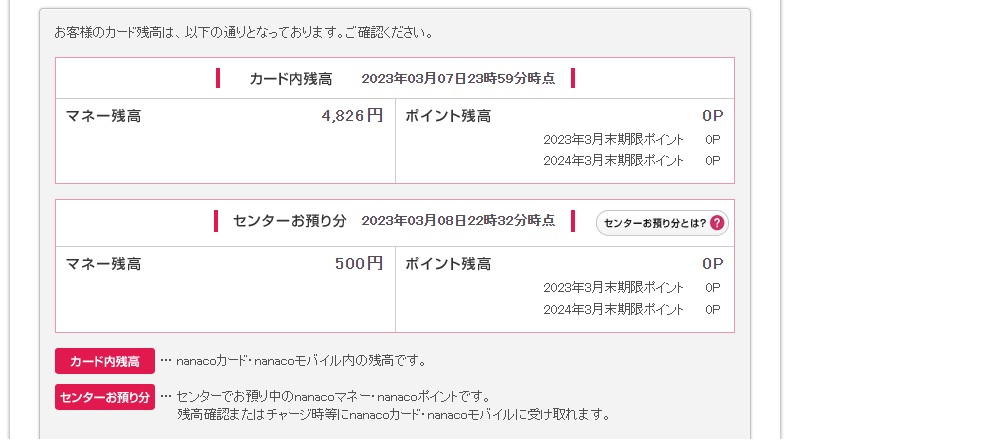Click the nanacoカード・nanacoモバイル内の残高です description
This screenshot has height=446, width=1008.
[x=301, y=361]
